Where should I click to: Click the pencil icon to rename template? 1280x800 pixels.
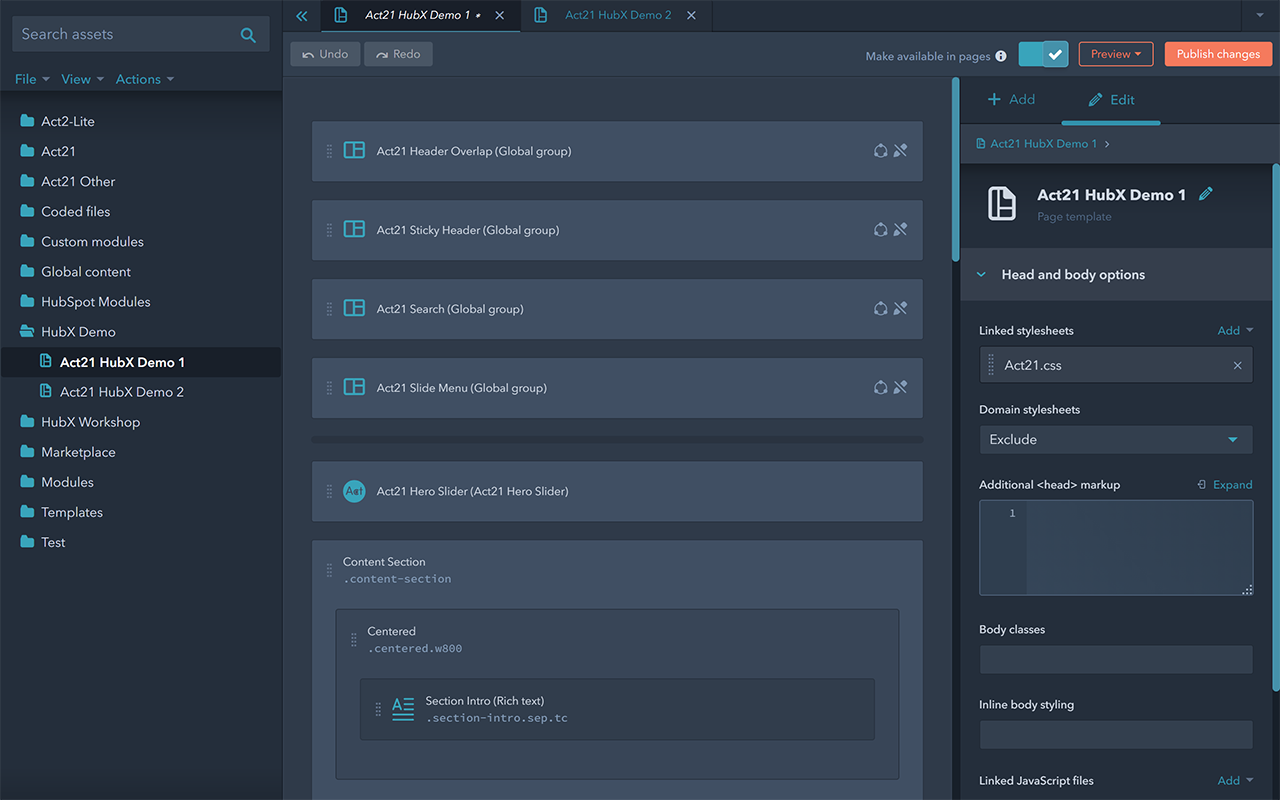click(1206, 194)
